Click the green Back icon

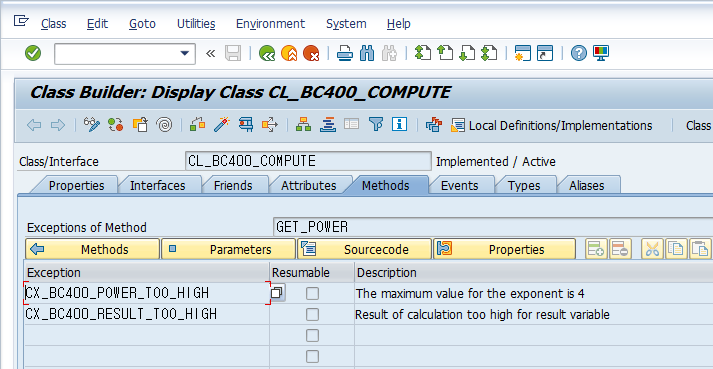[267, 53]
